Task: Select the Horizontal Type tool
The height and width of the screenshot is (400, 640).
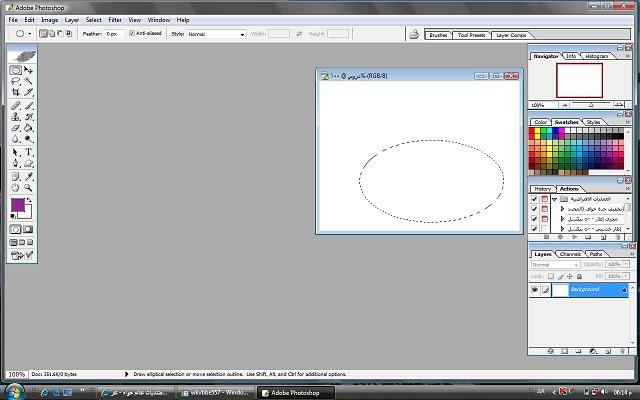Action: [29, 152]
